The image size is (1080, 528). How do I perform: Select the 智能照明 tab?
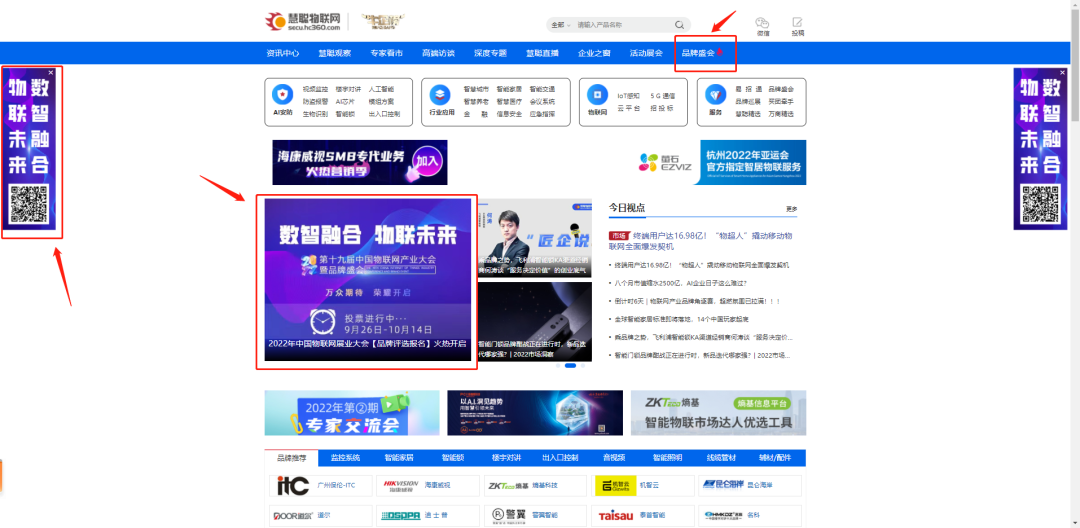point(667,458)
